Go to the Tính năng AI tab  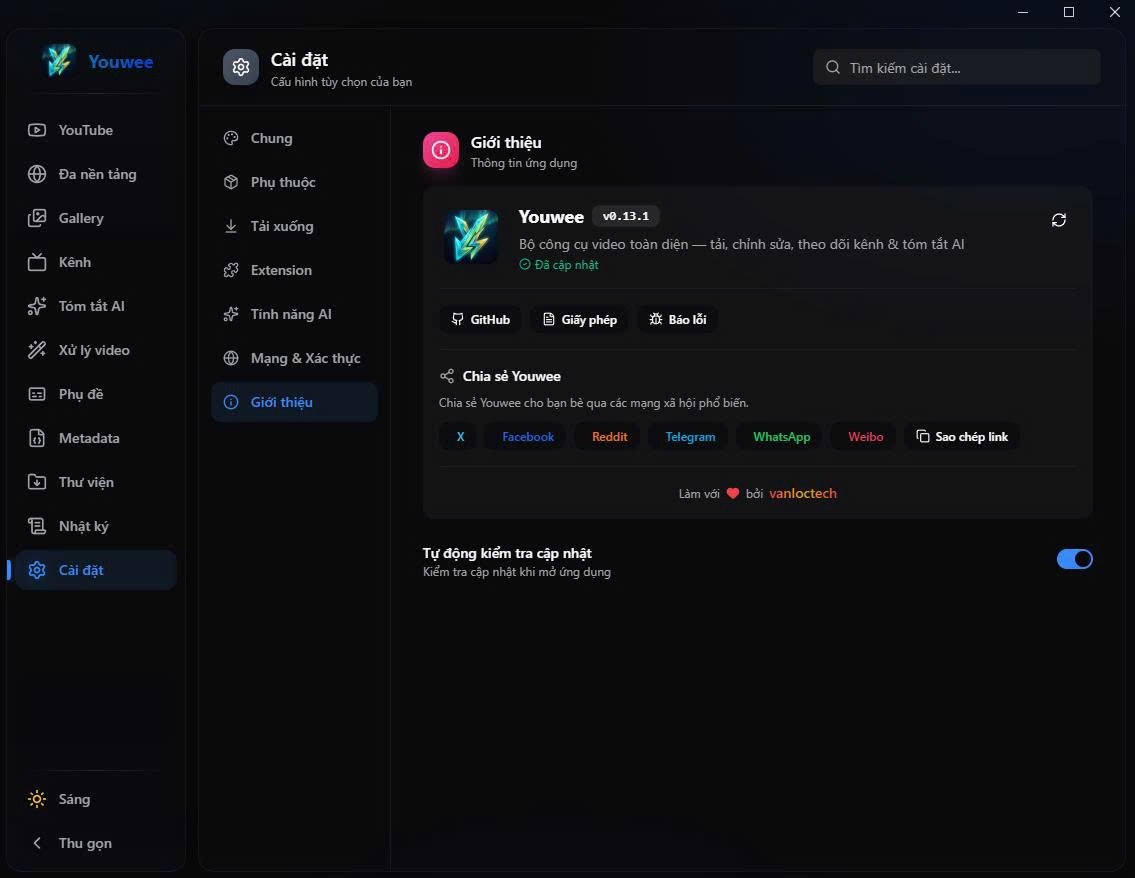point(295,314)
